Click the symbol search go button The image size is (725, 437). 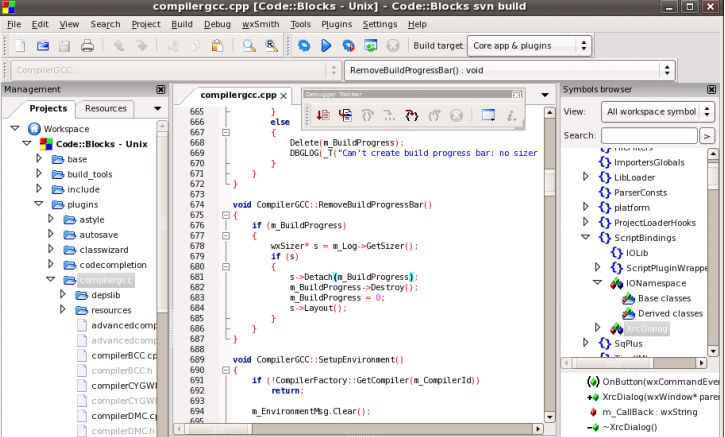click(706, 136)
